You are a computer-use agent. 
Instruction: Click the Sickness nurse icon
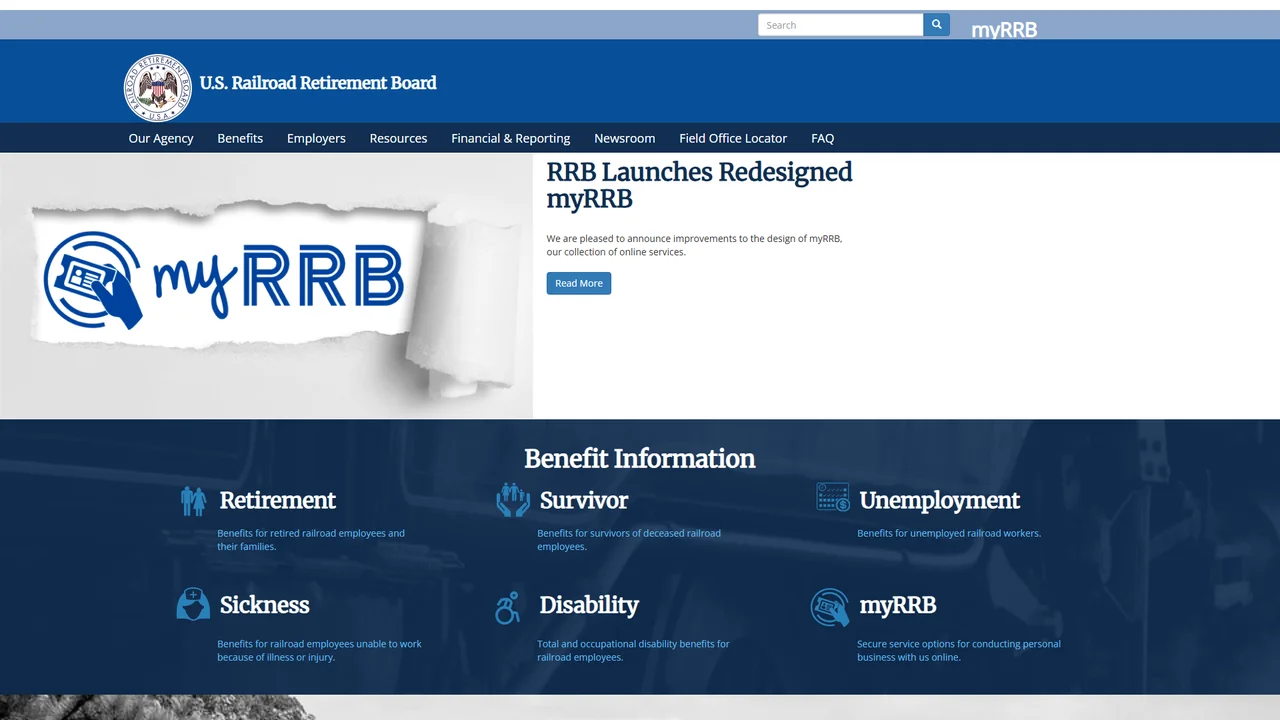point(193,604)
